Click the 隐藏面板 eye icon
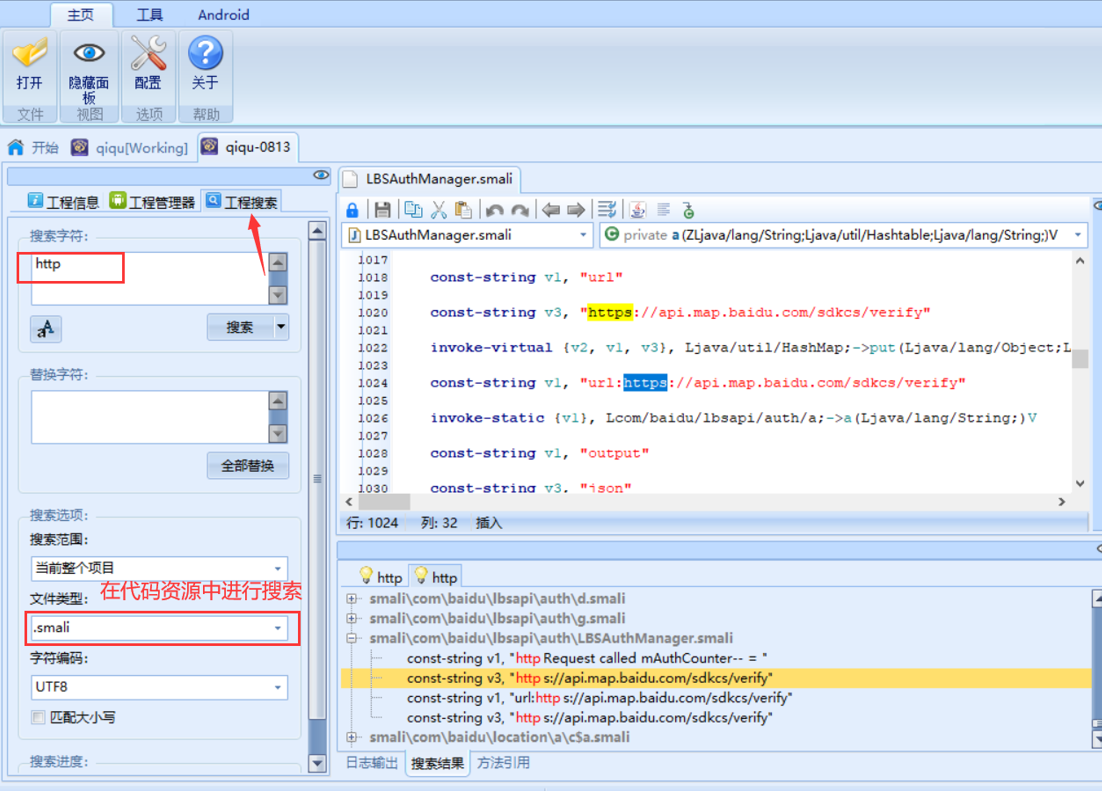Image resolution: width=1102 pixels, height=791 pixels. 89,53
